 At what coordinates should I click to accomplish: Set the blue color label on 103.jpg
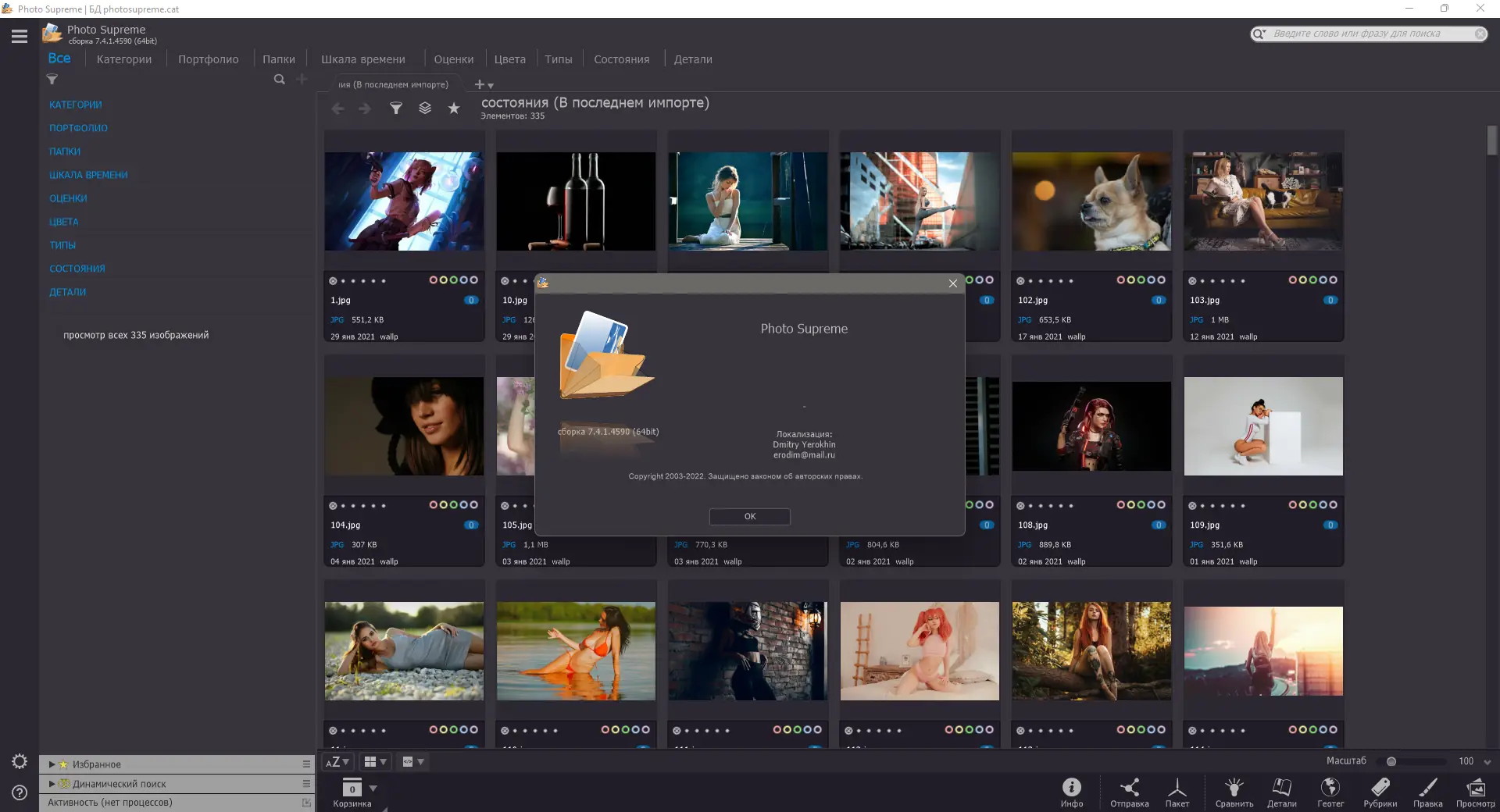(1323, 280)
